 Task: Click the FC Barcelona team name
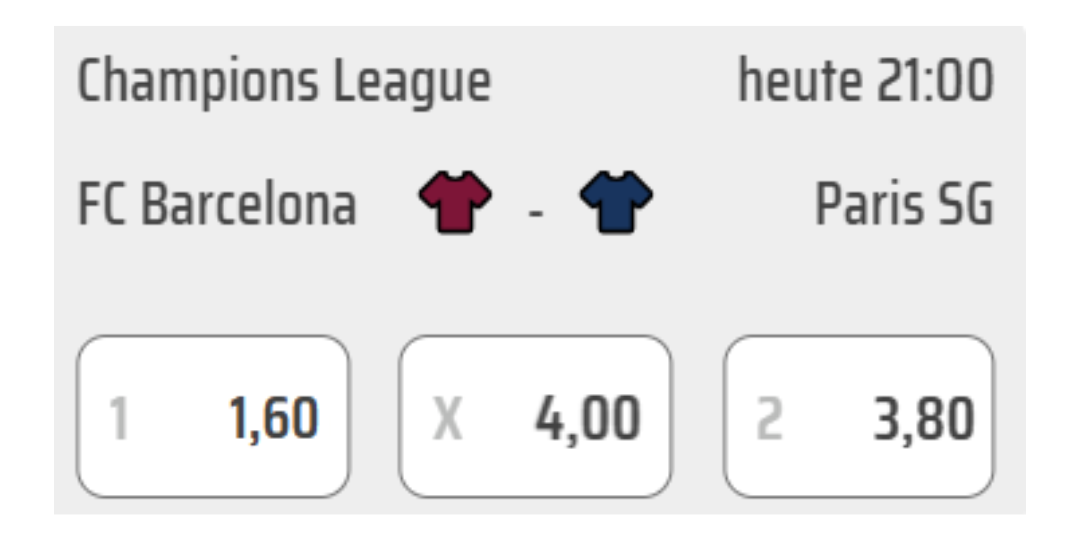tap(217, 206)
